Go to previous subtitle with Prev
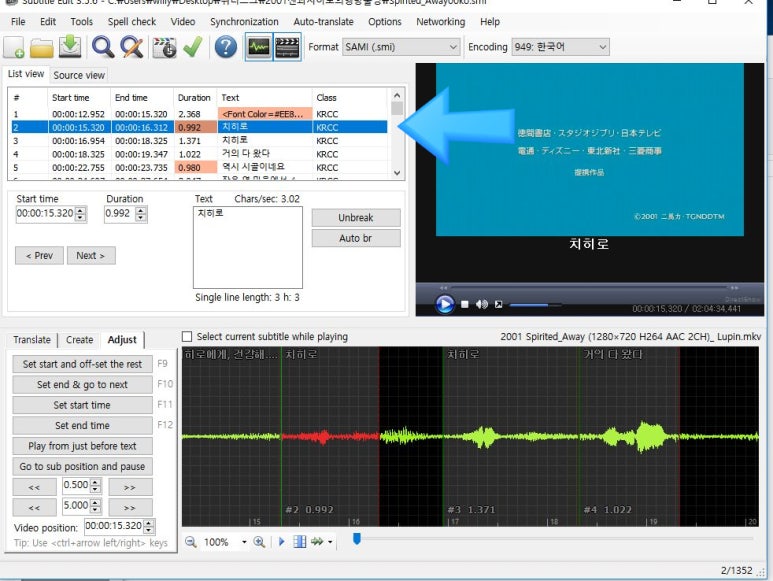The width and height of the screenshot is (773, 581). point(39,255)
